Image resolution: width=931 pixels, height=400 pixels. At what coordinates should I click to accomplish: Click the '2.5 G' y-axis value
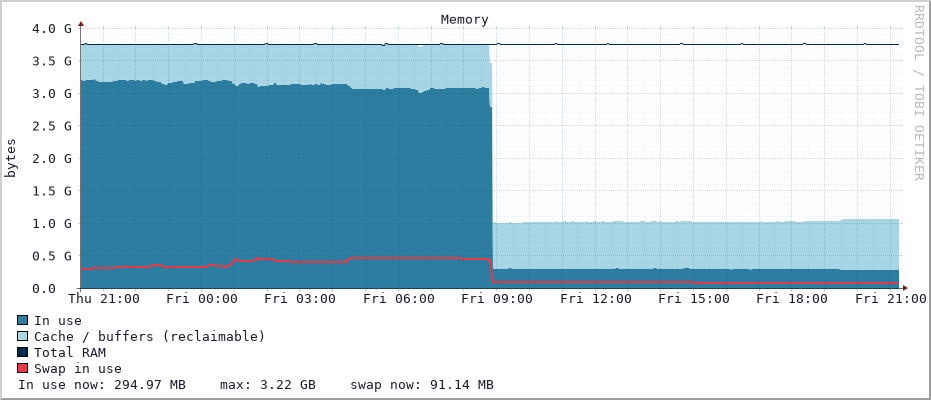click(x=50, y=126)
